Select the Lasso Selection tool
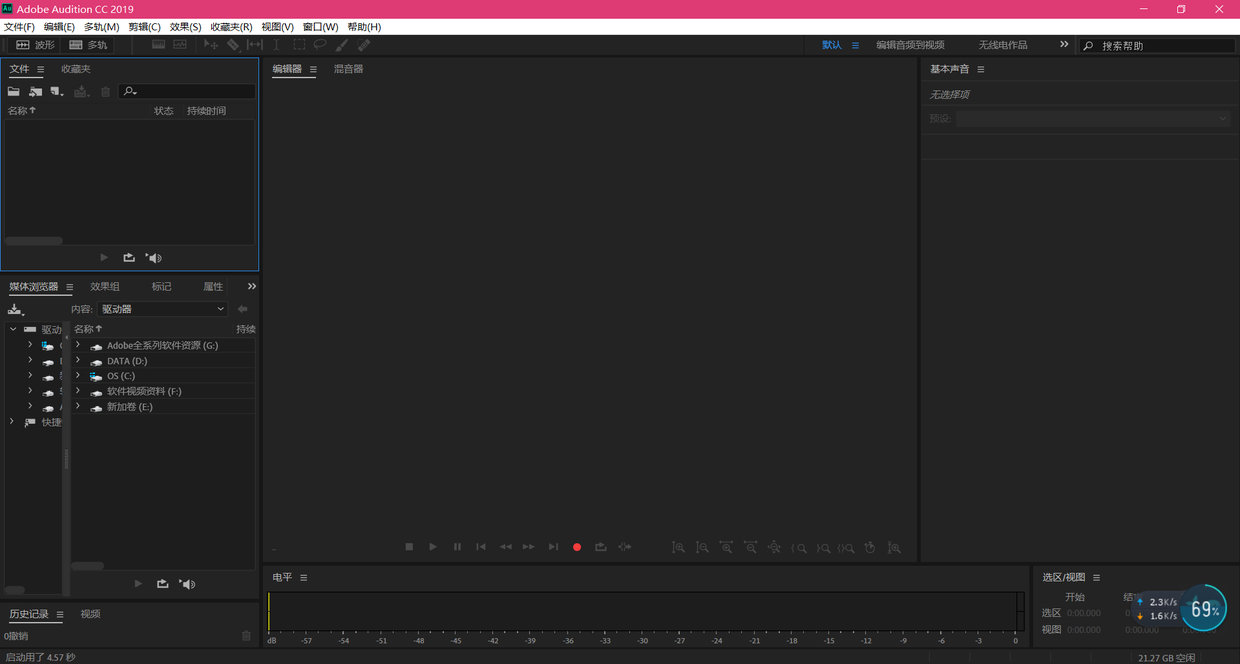Screen dimensions: 1240x664 (x=320, y=45)
